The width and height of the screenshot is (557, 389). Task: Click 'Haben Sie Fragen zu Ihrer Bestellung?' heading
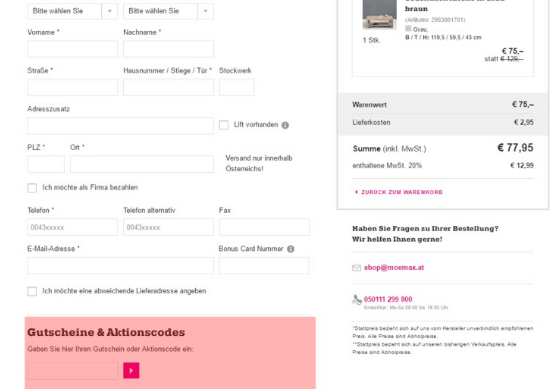[x=425, y=228]
